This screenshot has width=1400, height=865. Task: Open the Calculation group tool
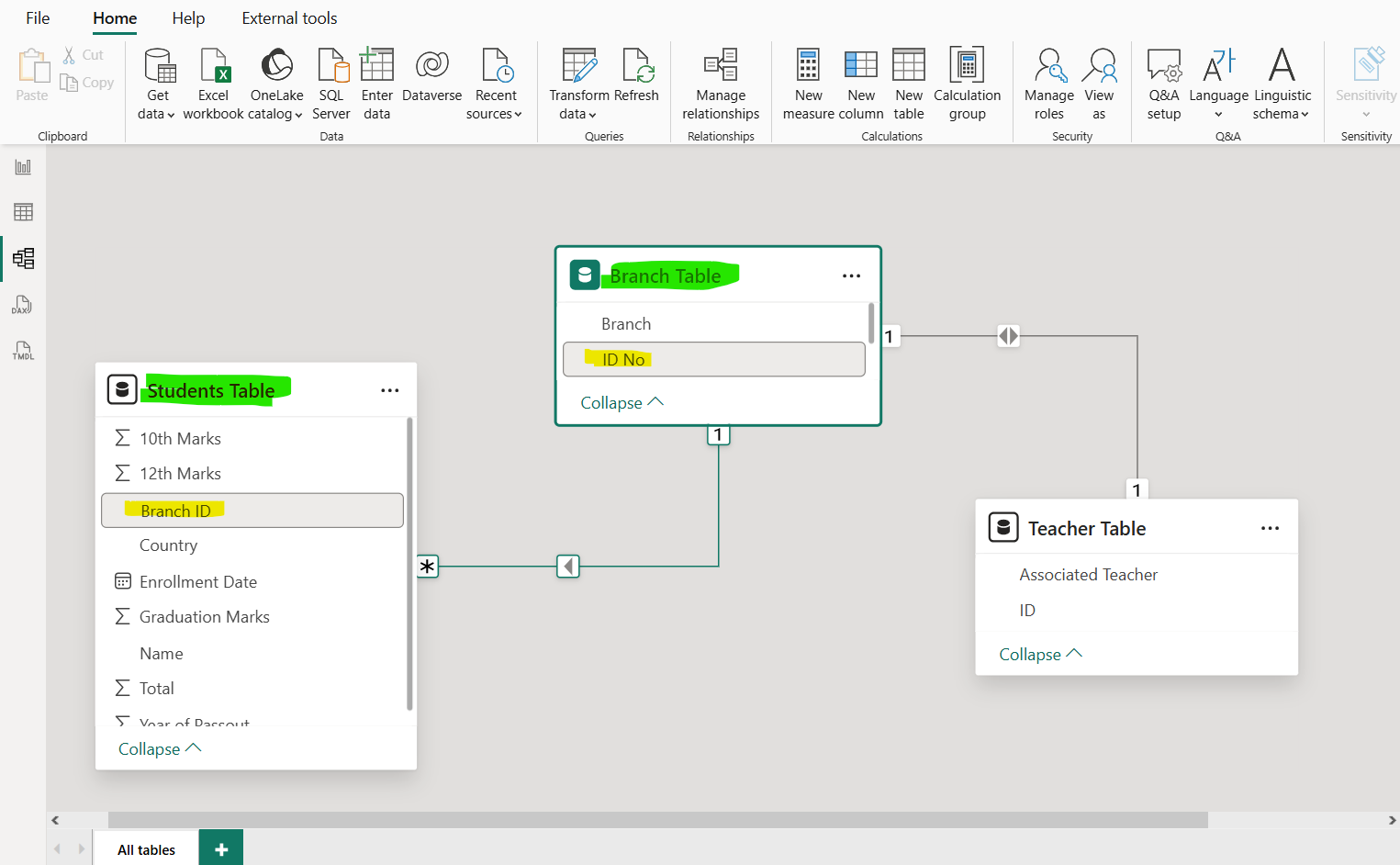[x=967, y=83]
